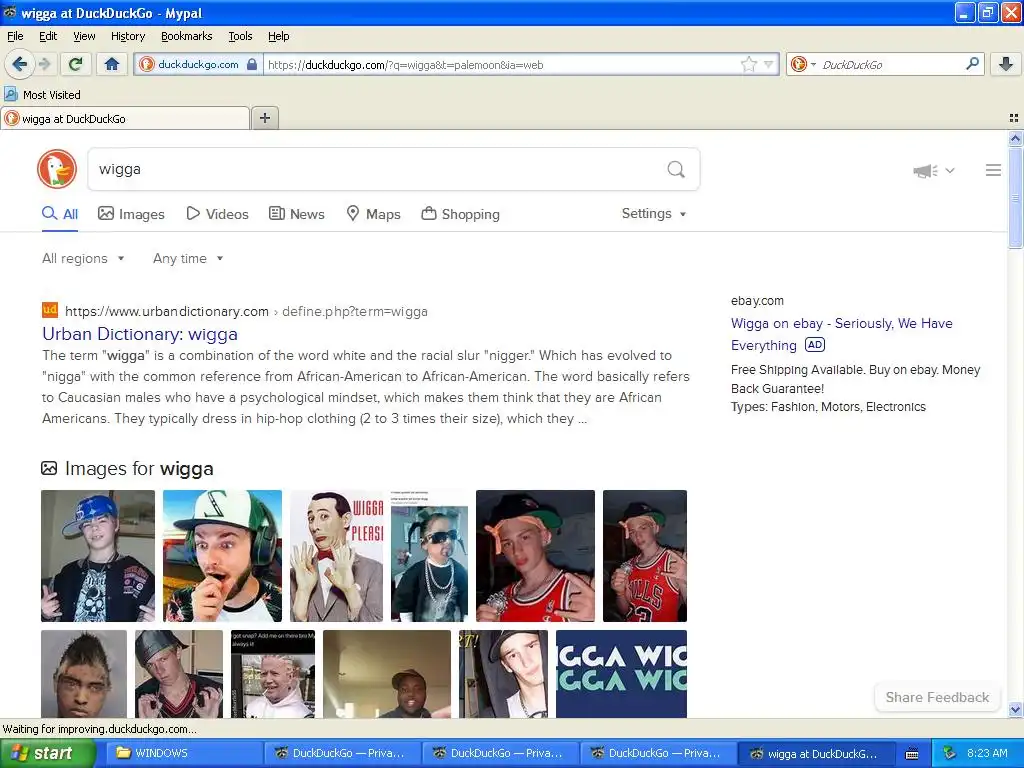This screenshot has width=1024, height=768.
Task: Click the urbandictionary favicon
Action: coord(50,310)
